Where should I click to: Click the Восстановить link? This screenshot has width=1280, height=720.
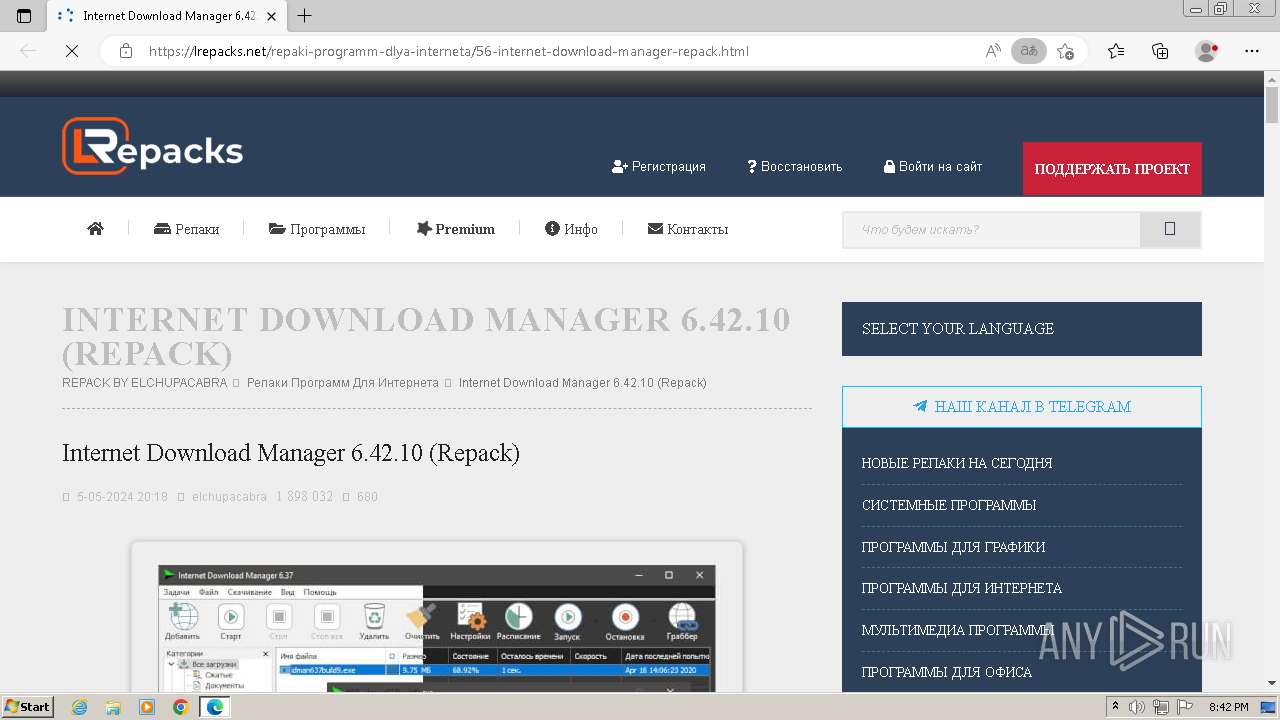pyautogui.click(x=795, y=167)
